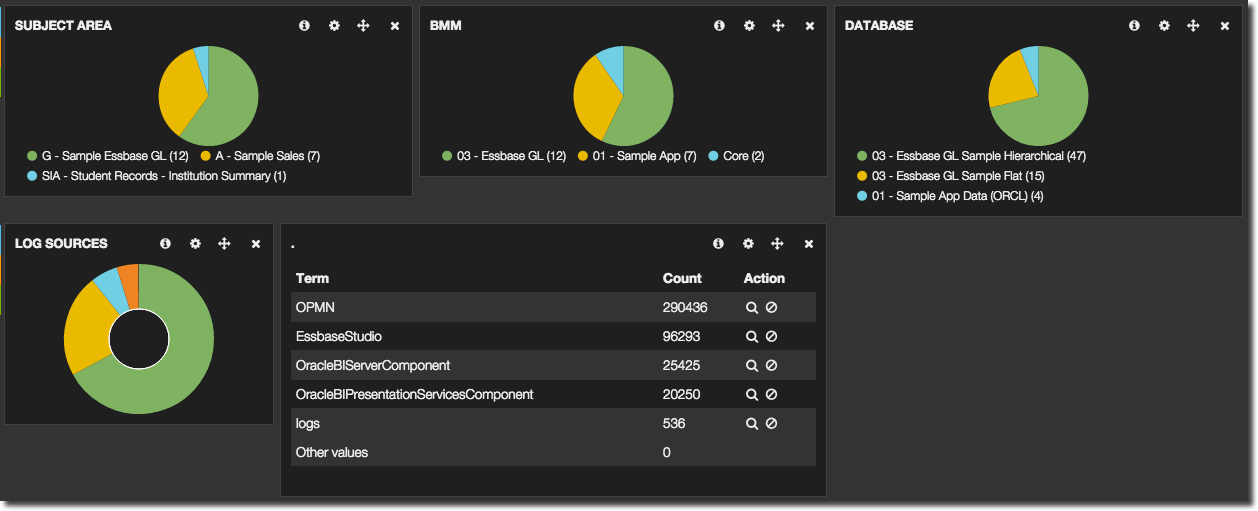1258x511 pixels.
Task: Toggle the A - Sample Sales legend entry
Action: [x=267, y=156]
